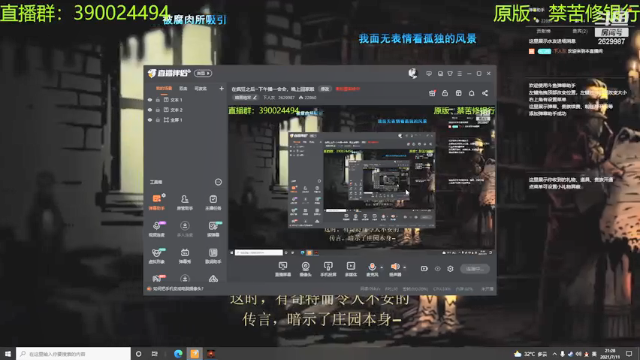640x360 pixels.
Task: Open the gift box icon with red dot
Action: 432,93
